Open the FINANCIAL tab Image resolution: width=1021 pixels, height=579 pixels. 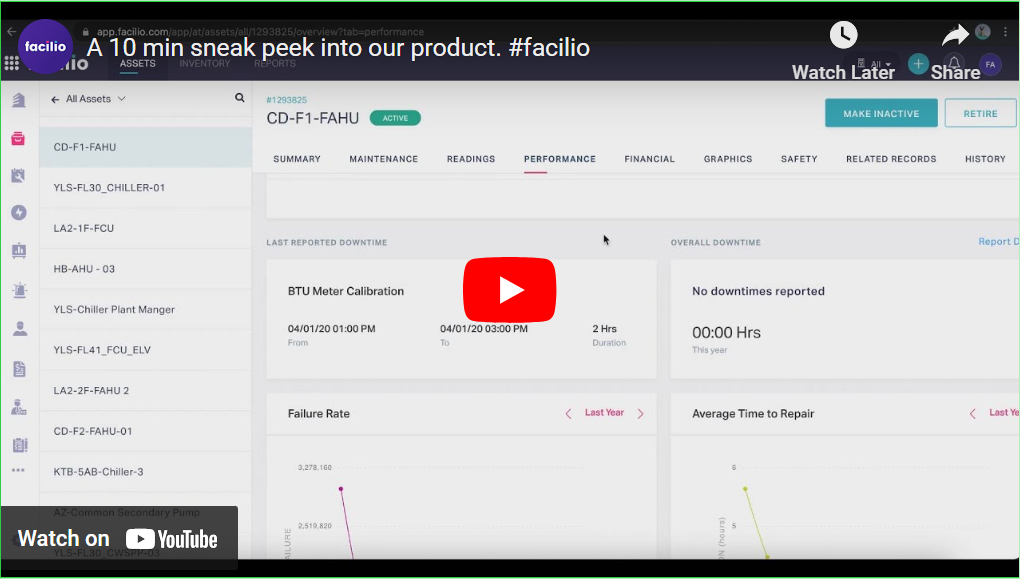[x=650, y=158]
